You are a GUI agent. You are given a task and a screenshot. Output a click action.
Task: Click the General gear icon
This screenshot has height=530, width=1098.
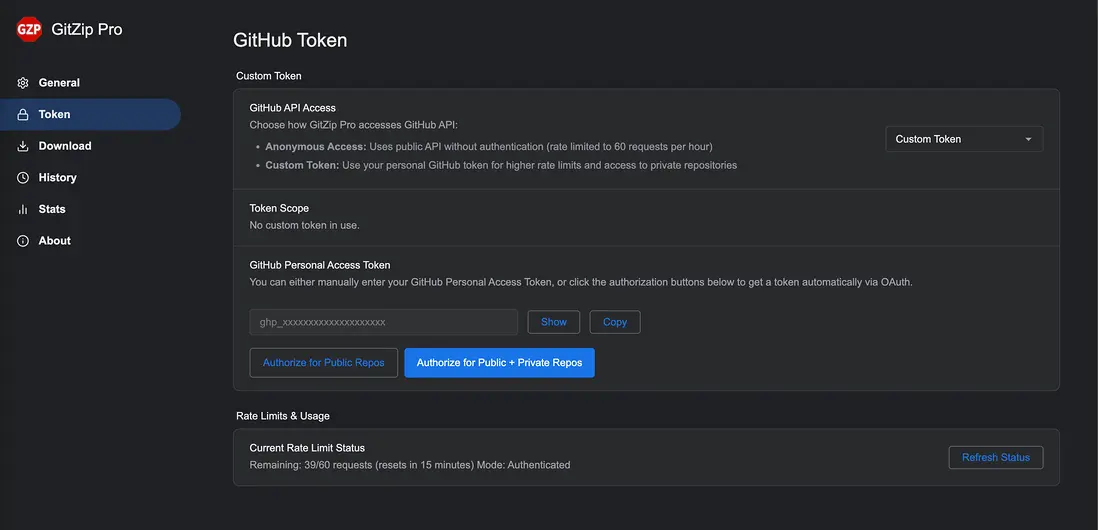point(23,83)
